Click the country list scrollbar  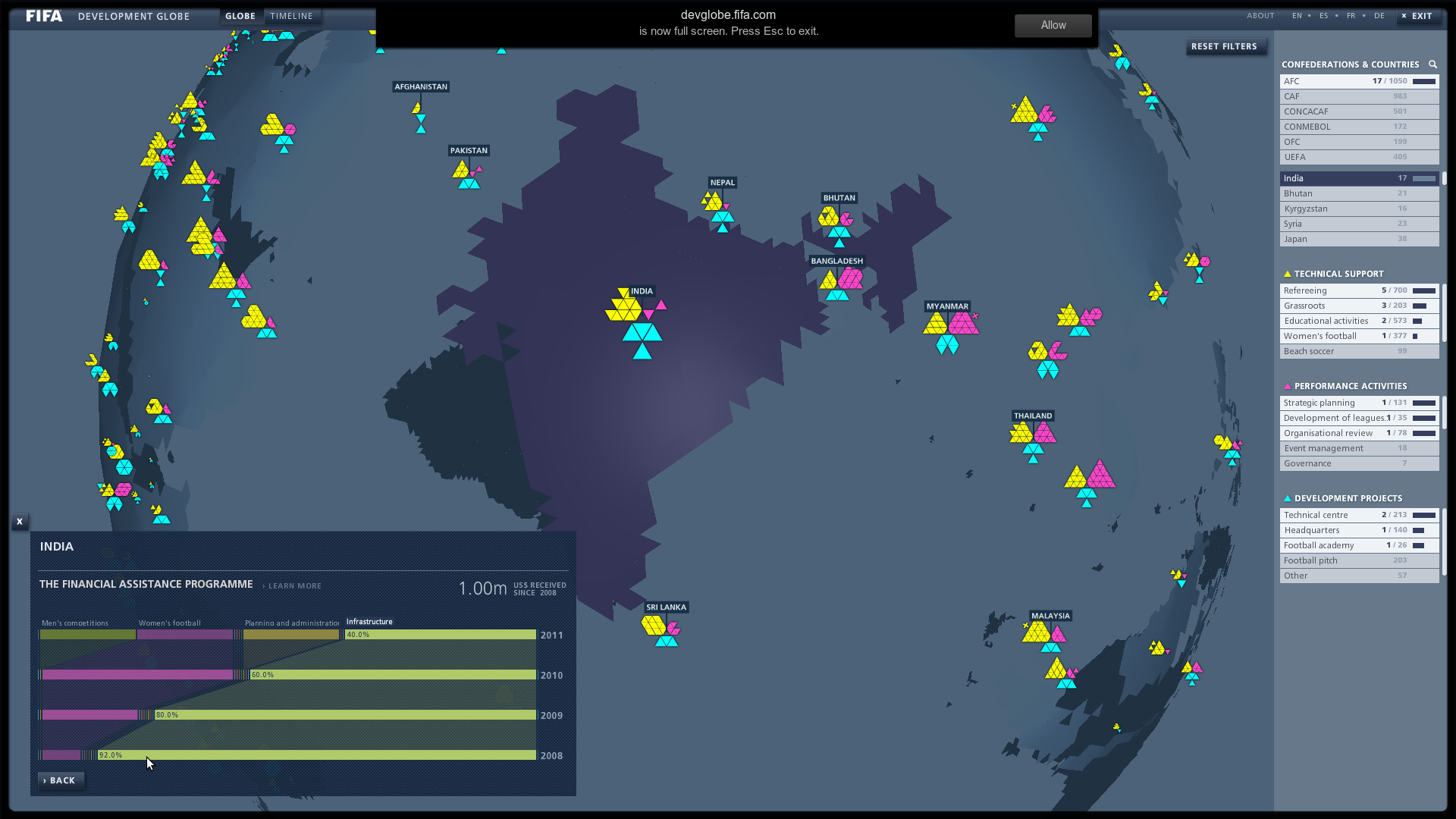(x=1444, y=178)
